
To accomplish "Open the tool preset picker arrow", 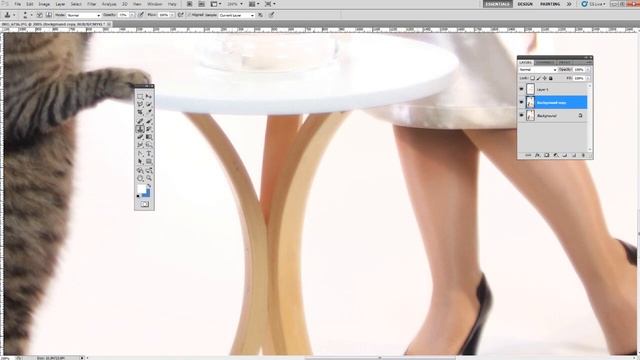I will click(14, 15).
